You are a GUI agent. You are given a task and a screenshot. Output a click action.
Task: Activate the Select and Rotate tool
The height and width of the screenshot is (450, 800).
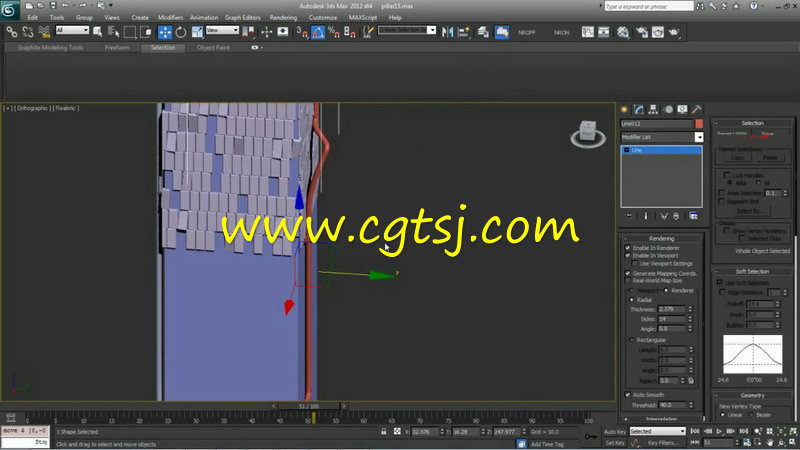tap(181, 32)
